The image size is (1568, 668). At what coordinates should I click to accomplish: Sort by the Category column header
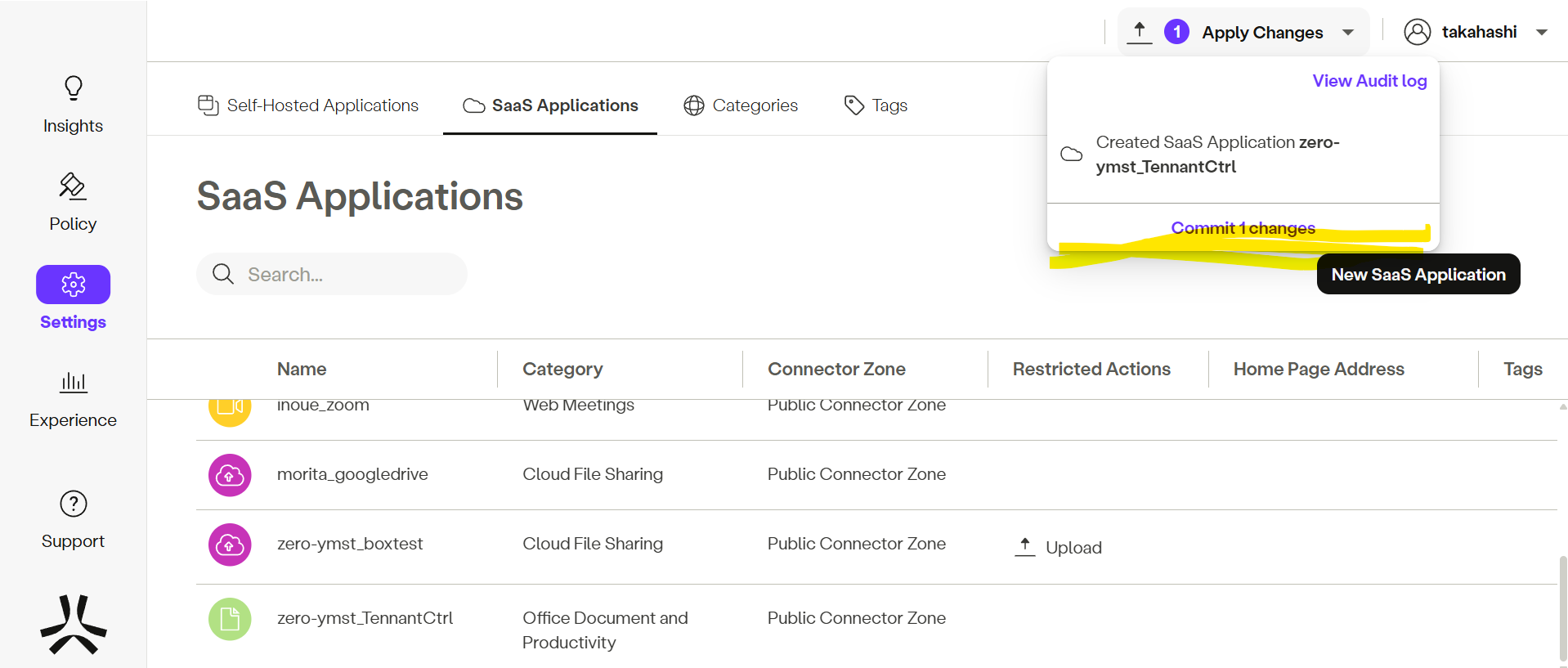pyautogui.click(x=562, y=370)
